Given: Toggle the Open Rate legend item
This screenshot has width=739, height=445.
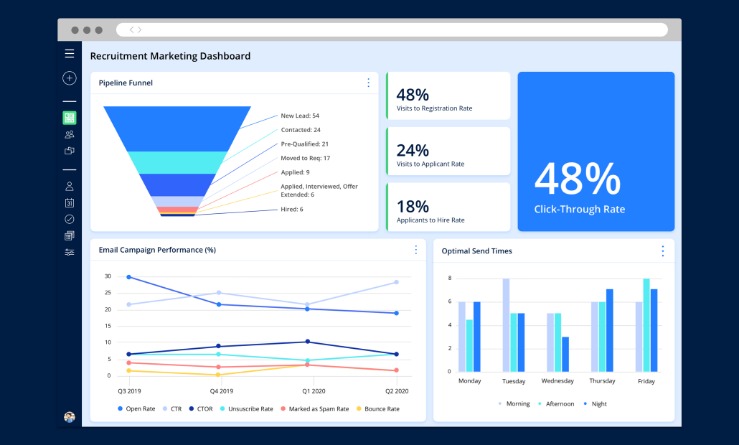Looking at the screenshot, I should coord(140,409).
